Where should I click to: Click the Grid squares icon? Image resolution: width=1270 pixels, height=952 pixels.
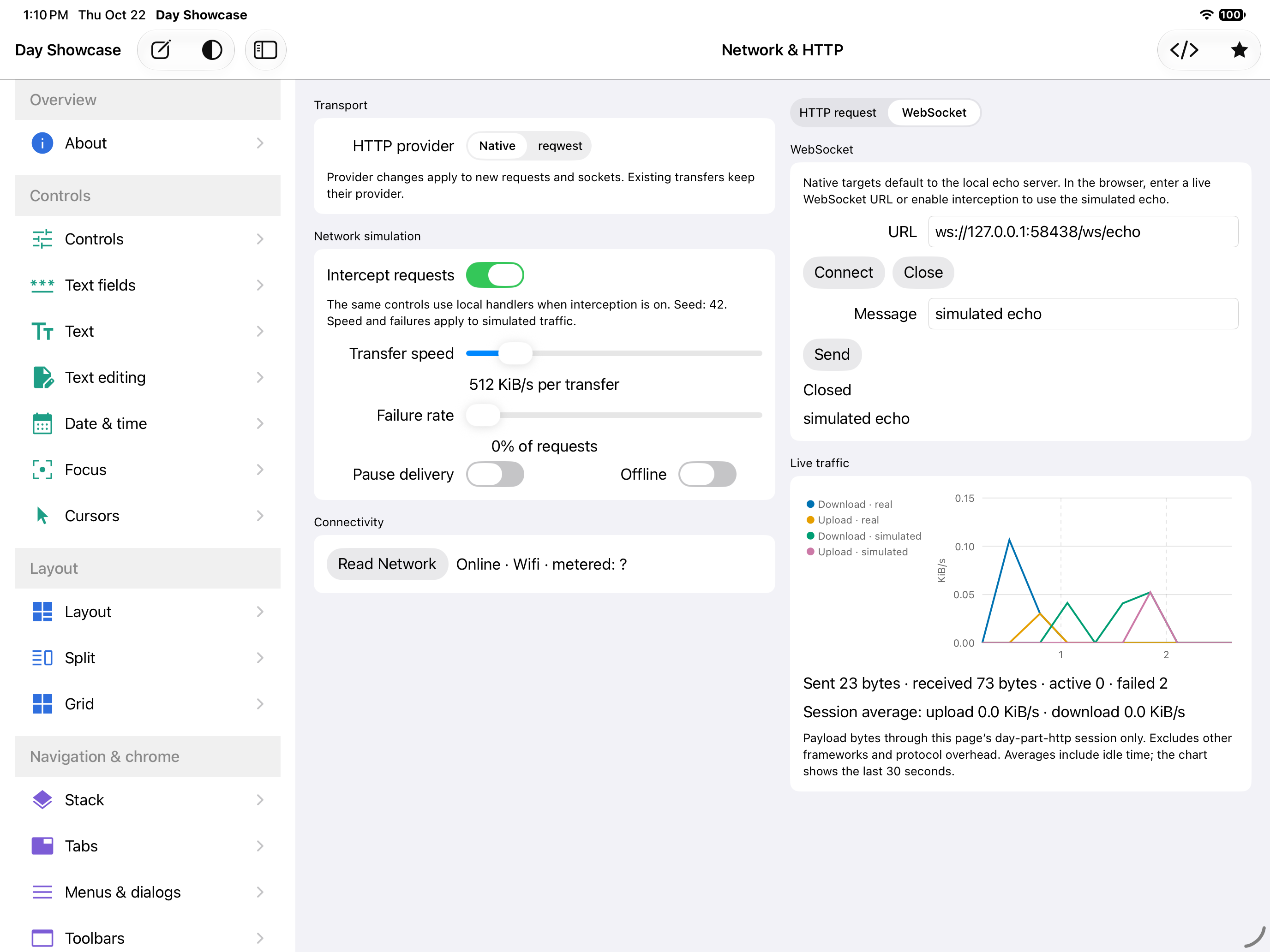click(42, 703)
